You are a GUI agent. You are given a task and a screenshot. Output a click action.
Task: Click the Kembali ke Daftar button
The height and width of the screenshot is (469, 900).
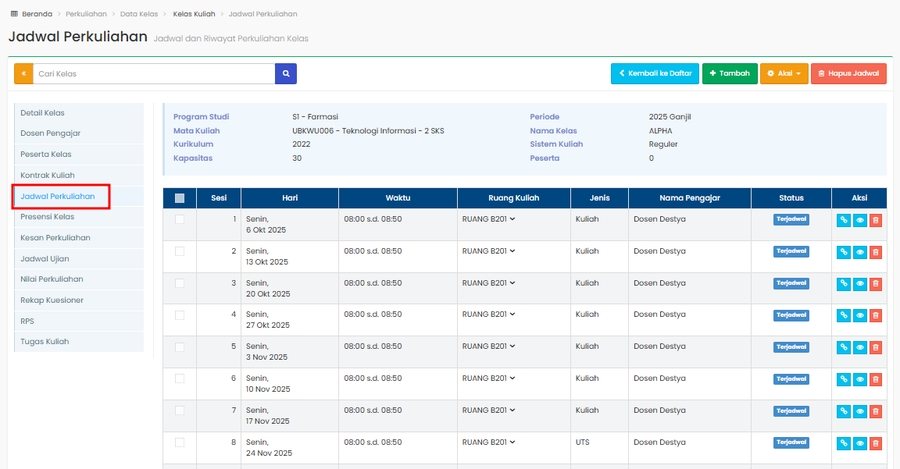[x=655, y=73]
